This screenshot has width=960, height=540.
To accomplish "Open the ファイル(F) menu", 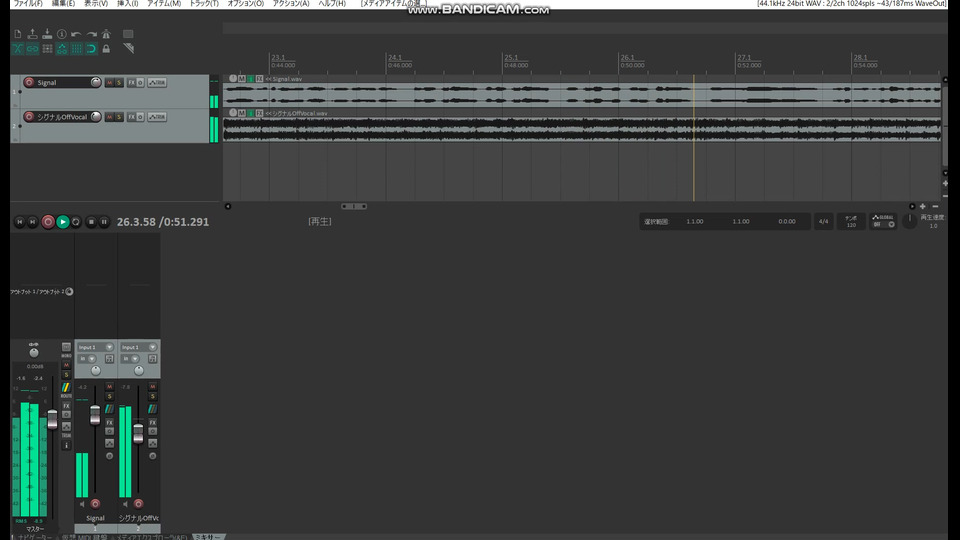I will tap(28, 4).
